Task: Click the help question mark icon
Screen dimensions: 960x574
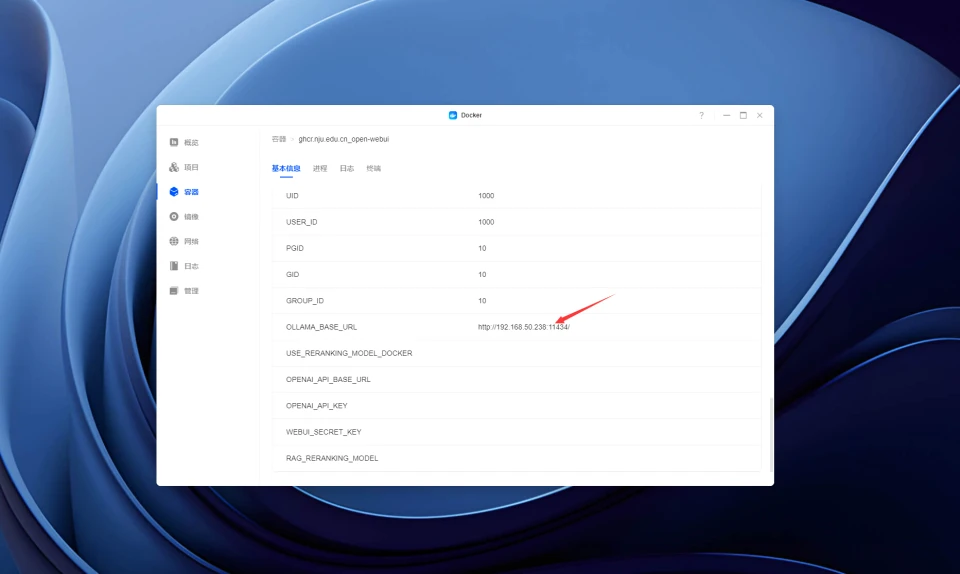Action: pos(702,115)
